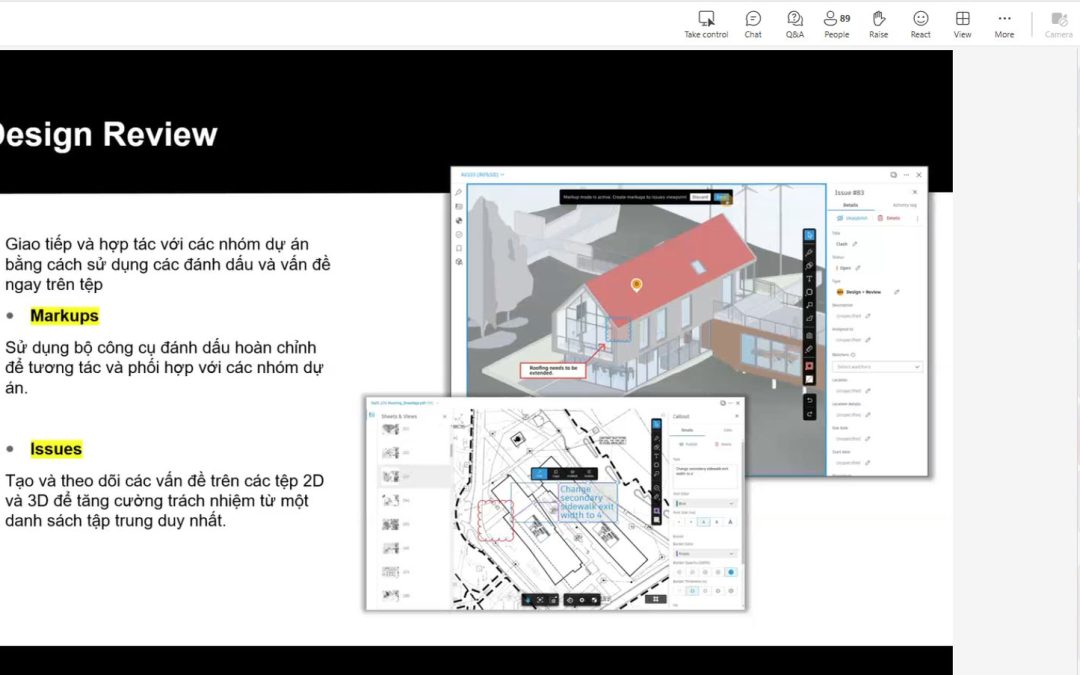
Task: Choose the selected medium text size option
Action: pyautogui.click(x=703, y=522)
